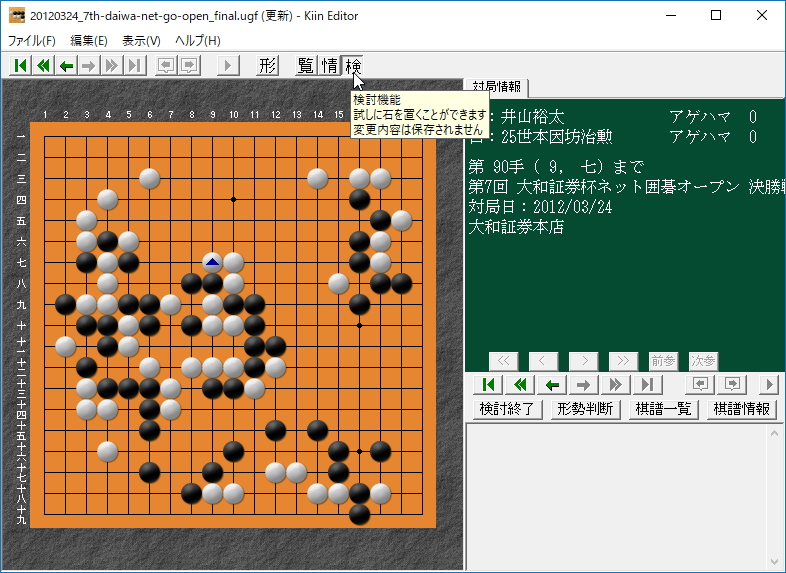This screenshot has width=786, height=573.
Task: Go to next variation in top toolbar
Action: tap(189, 66)
